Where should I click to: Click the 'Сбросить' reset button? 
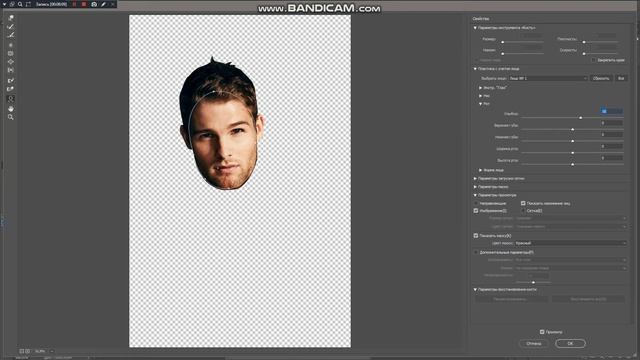pos(601,78)
